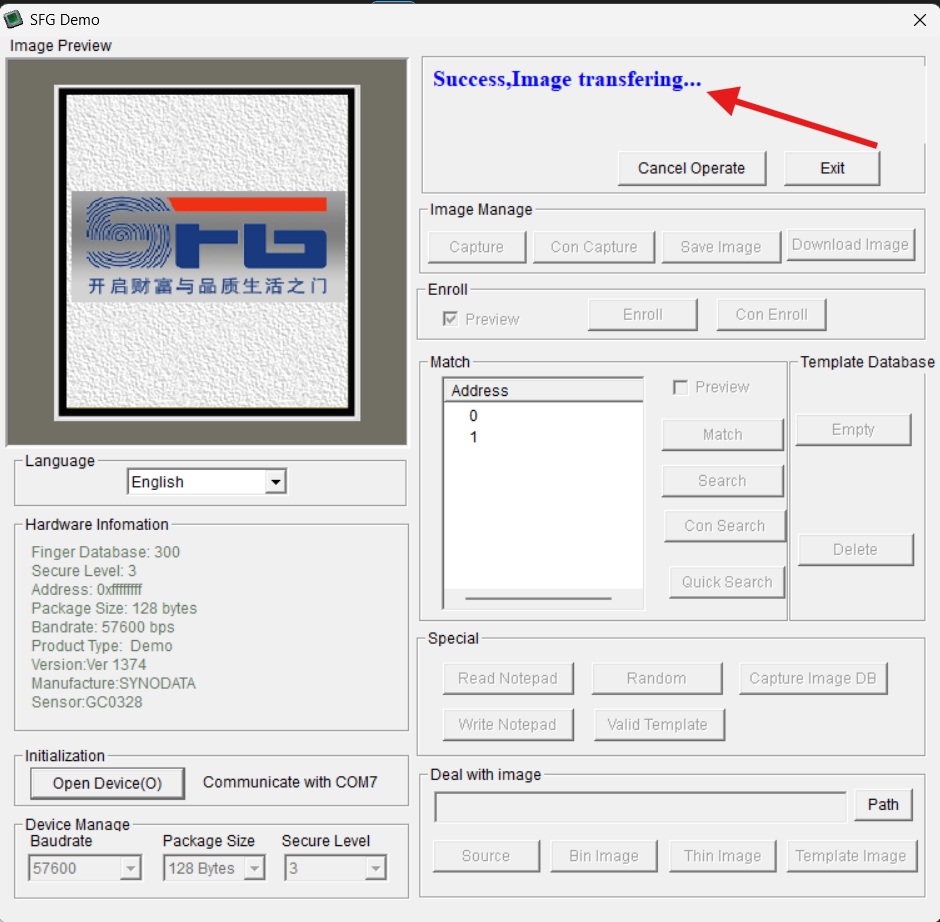Click the Capture Image DB button
The height and width of the screenshot is (922, 940).
click(x=813, y=679)
